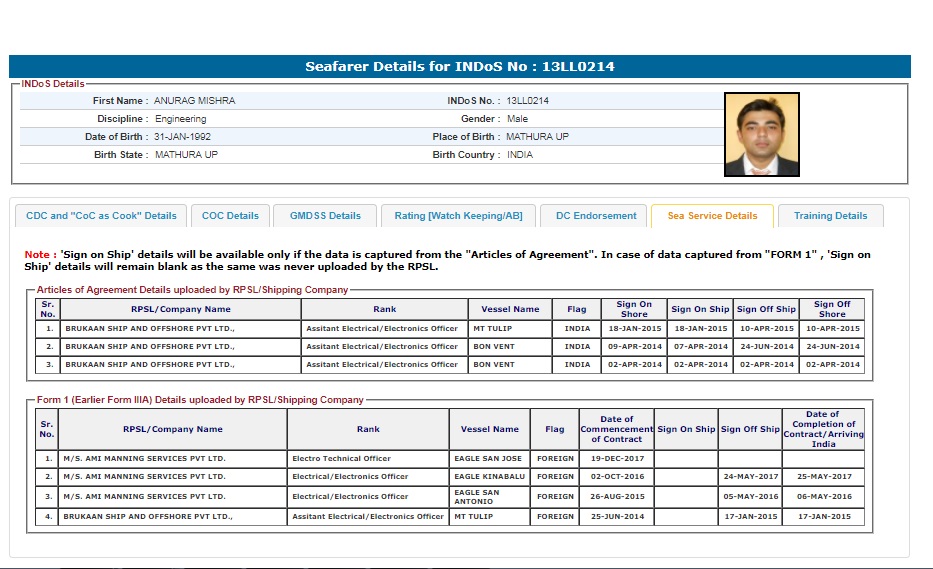
Task: Click the Date of Birth value 31-JAN-1992
Action: (182, 137)
